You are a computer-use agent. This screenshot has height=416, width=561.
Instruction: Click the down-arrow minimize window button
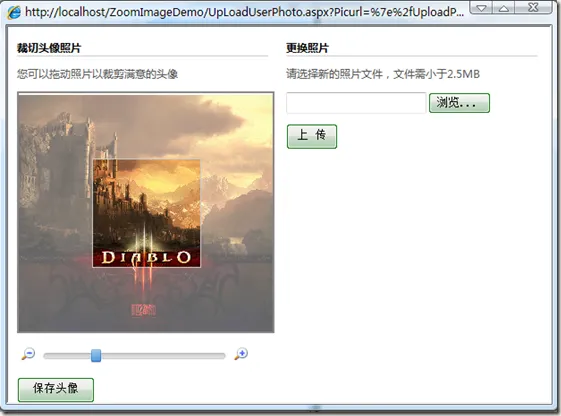(x=481, y=7)
